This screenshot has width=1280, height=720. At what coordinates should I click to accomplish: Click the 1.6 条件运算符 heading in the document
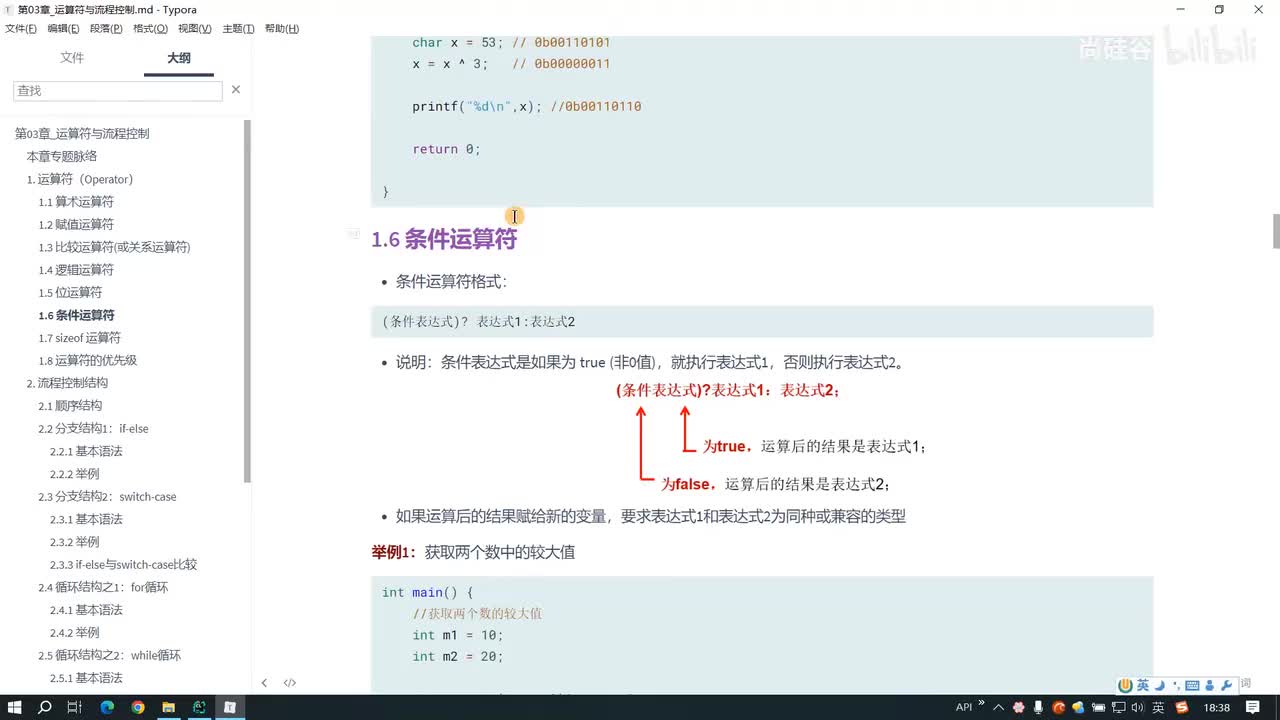tap(444, 240)
